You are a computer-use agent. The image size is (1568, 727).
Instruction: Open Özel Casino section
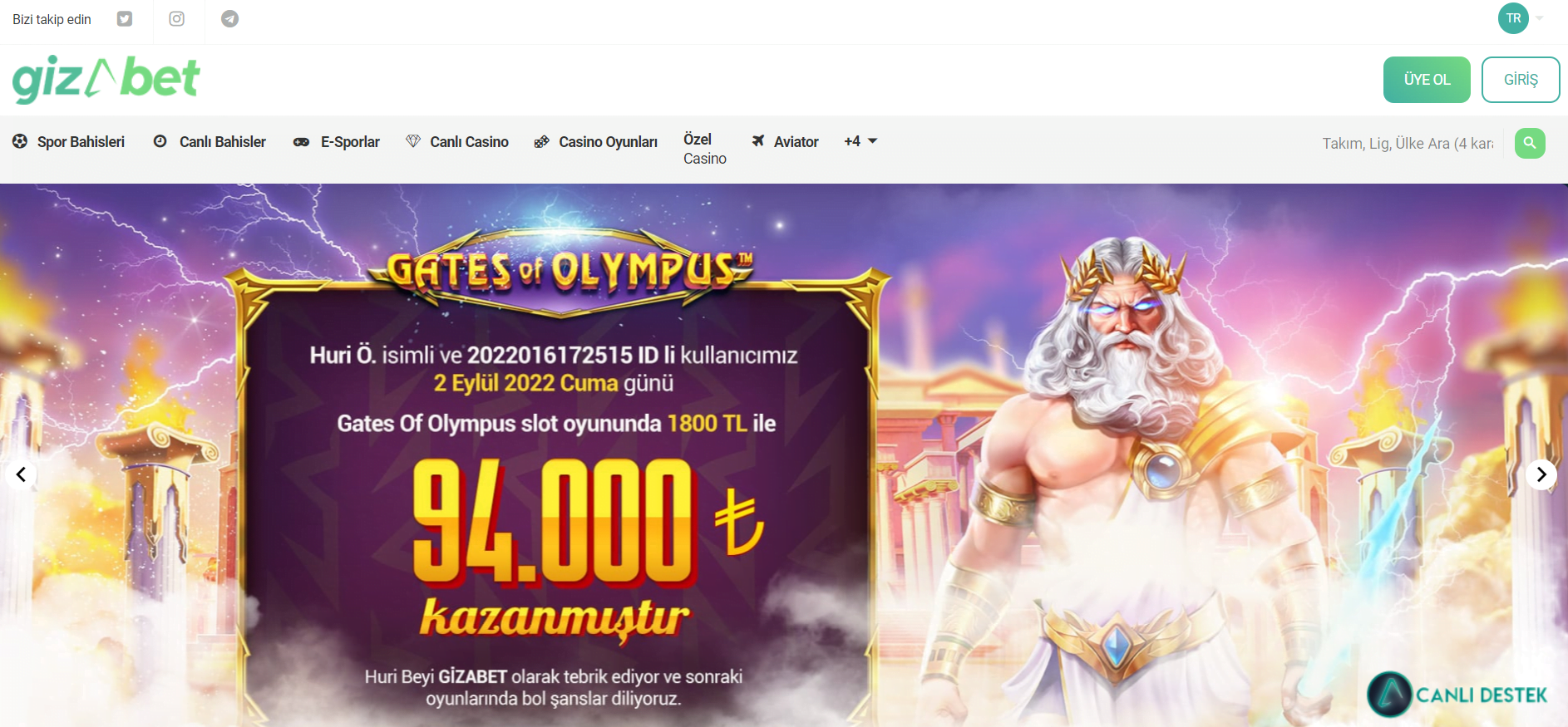point(704,149)
